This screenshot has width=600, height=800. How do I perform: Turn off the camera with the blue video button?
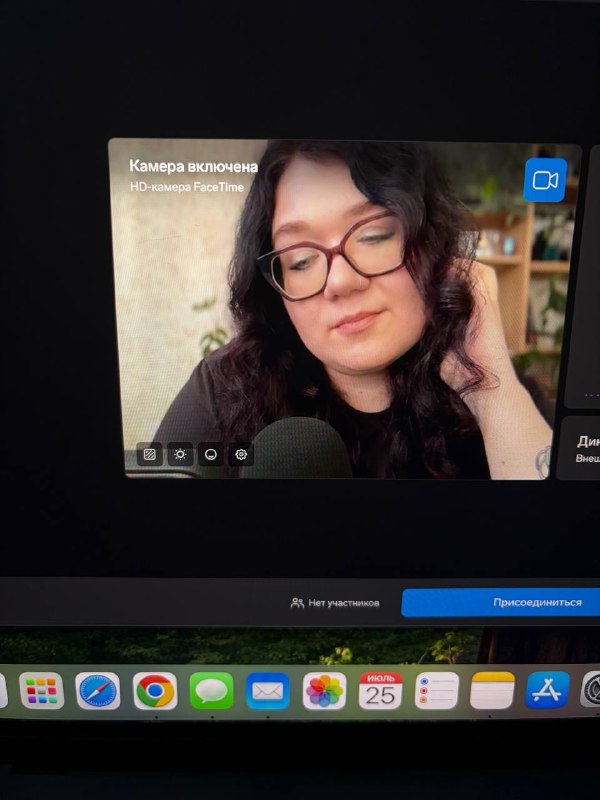545,180
